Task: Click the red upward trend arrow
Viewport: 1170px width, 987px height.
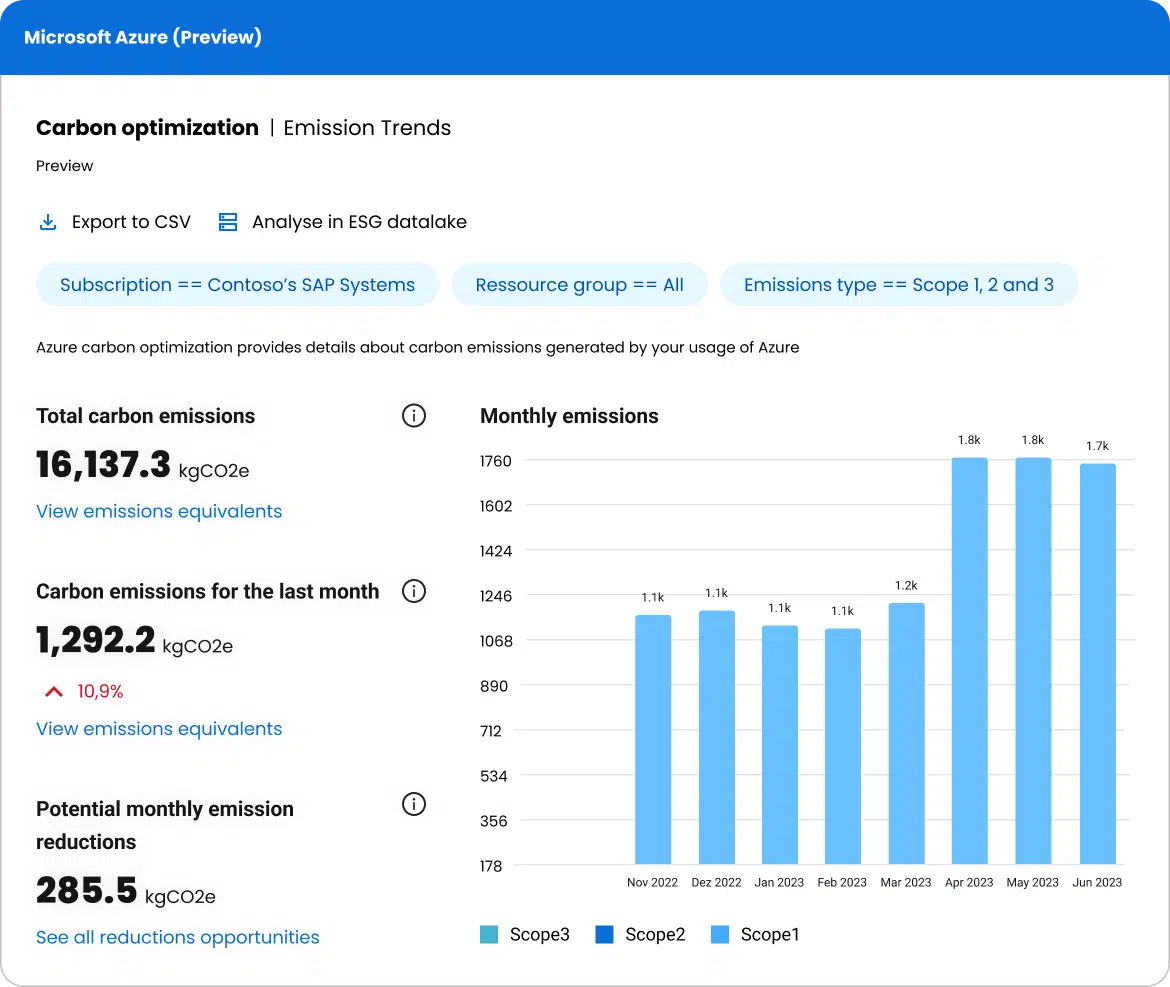Action: [54, 692]
